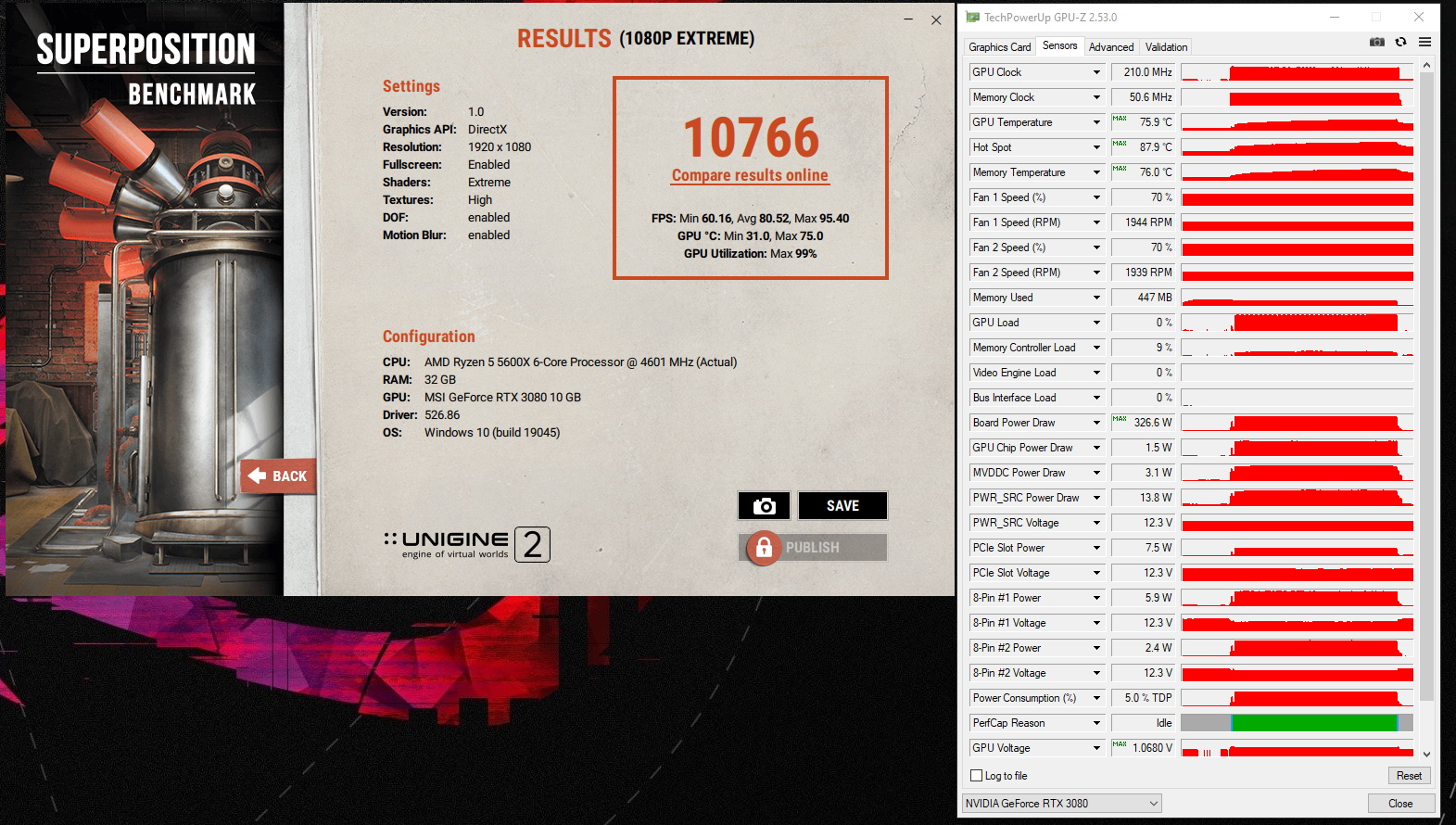
Task: Click the GPU Clock history graph
Action: click(x=1297, y=72)
